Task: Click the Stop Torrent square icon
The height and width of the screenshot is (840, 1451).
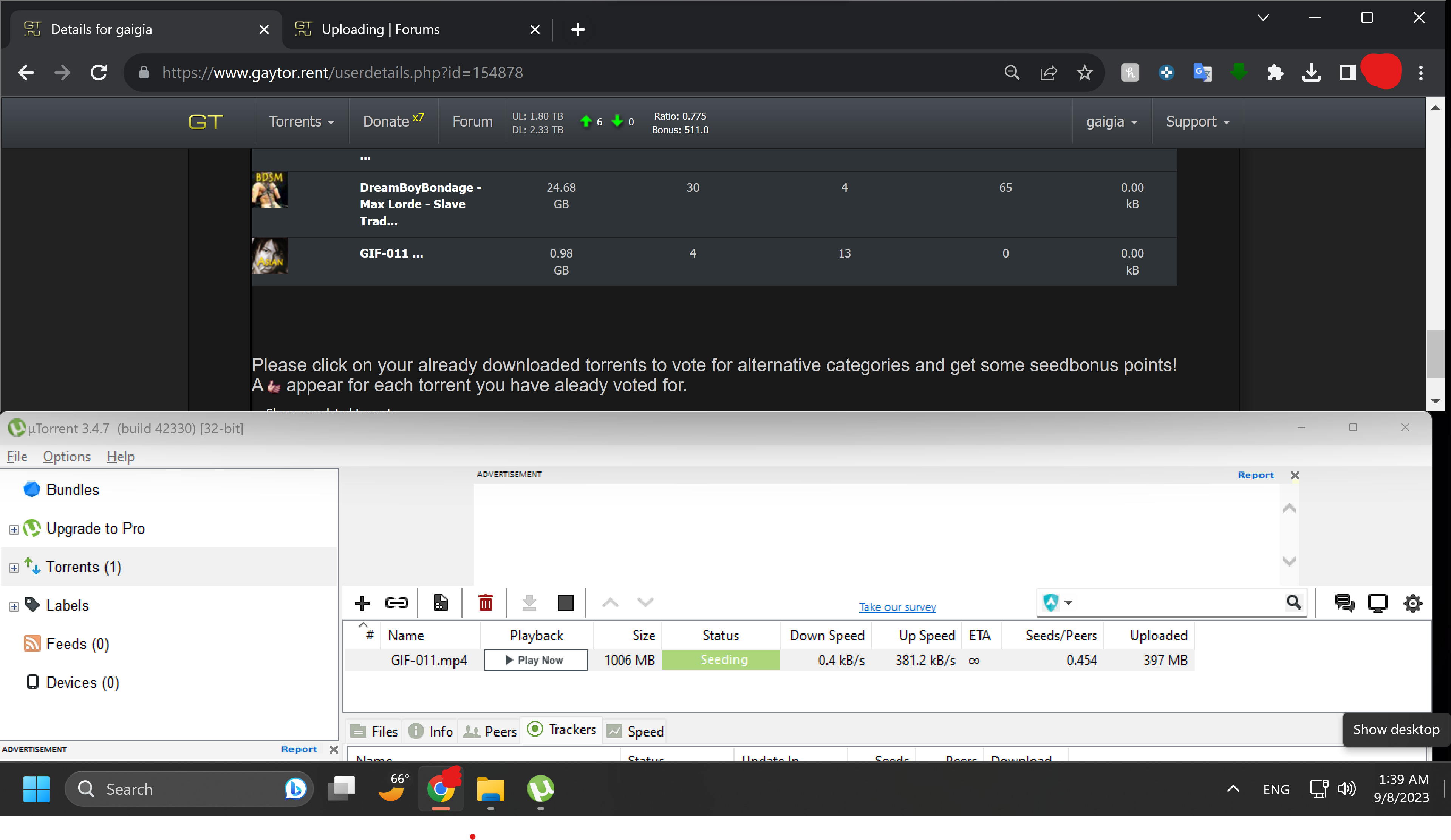Action: [x=565, y=602]
